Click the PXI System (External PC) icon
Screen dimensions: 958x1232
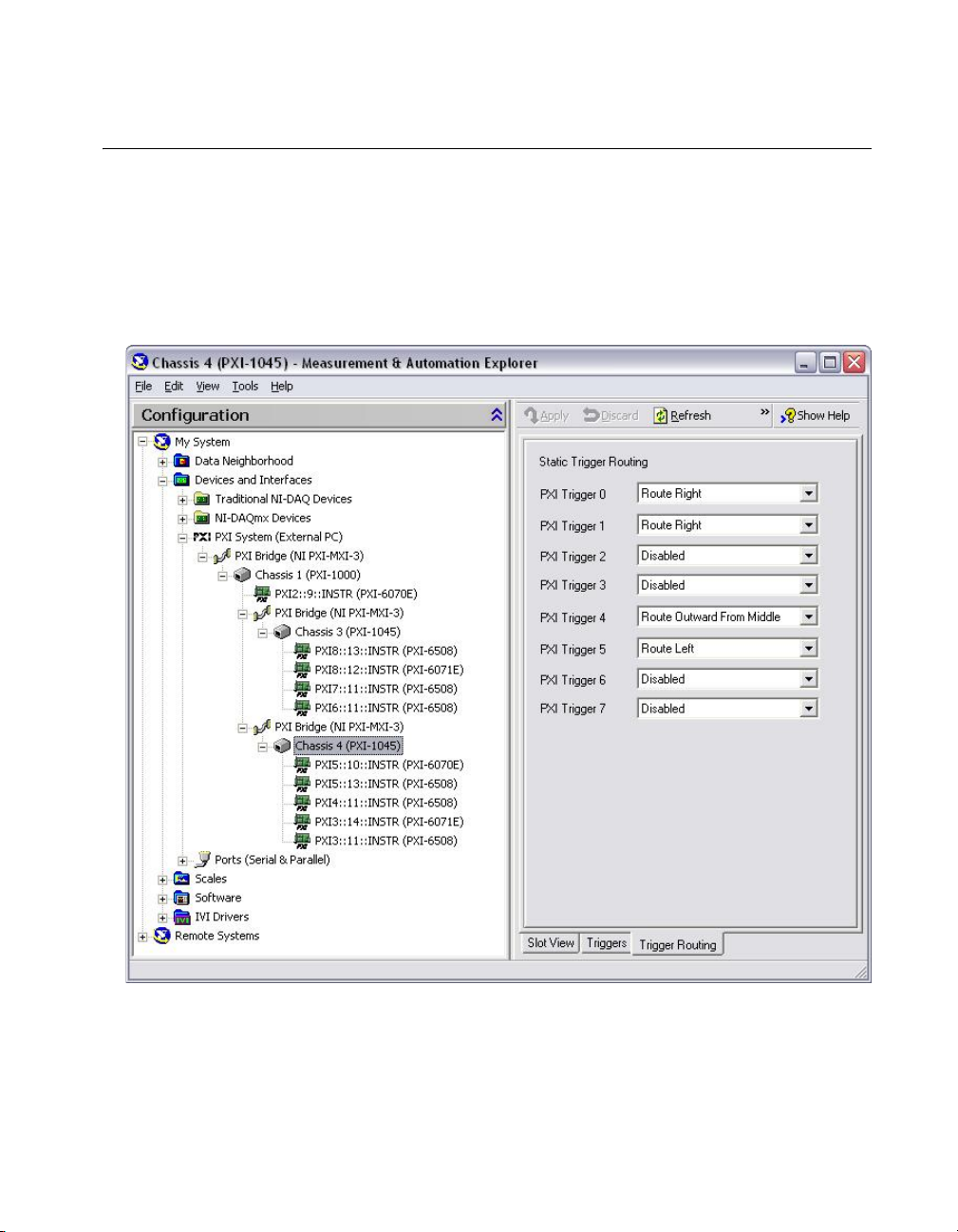point(201,538)
